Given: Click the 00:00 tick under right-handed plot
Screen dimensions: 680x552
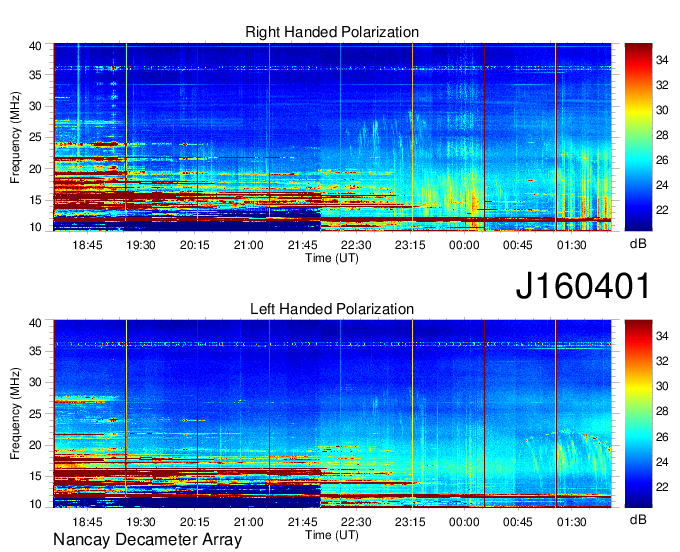Looking at the screenshot, I should [464, 245].
